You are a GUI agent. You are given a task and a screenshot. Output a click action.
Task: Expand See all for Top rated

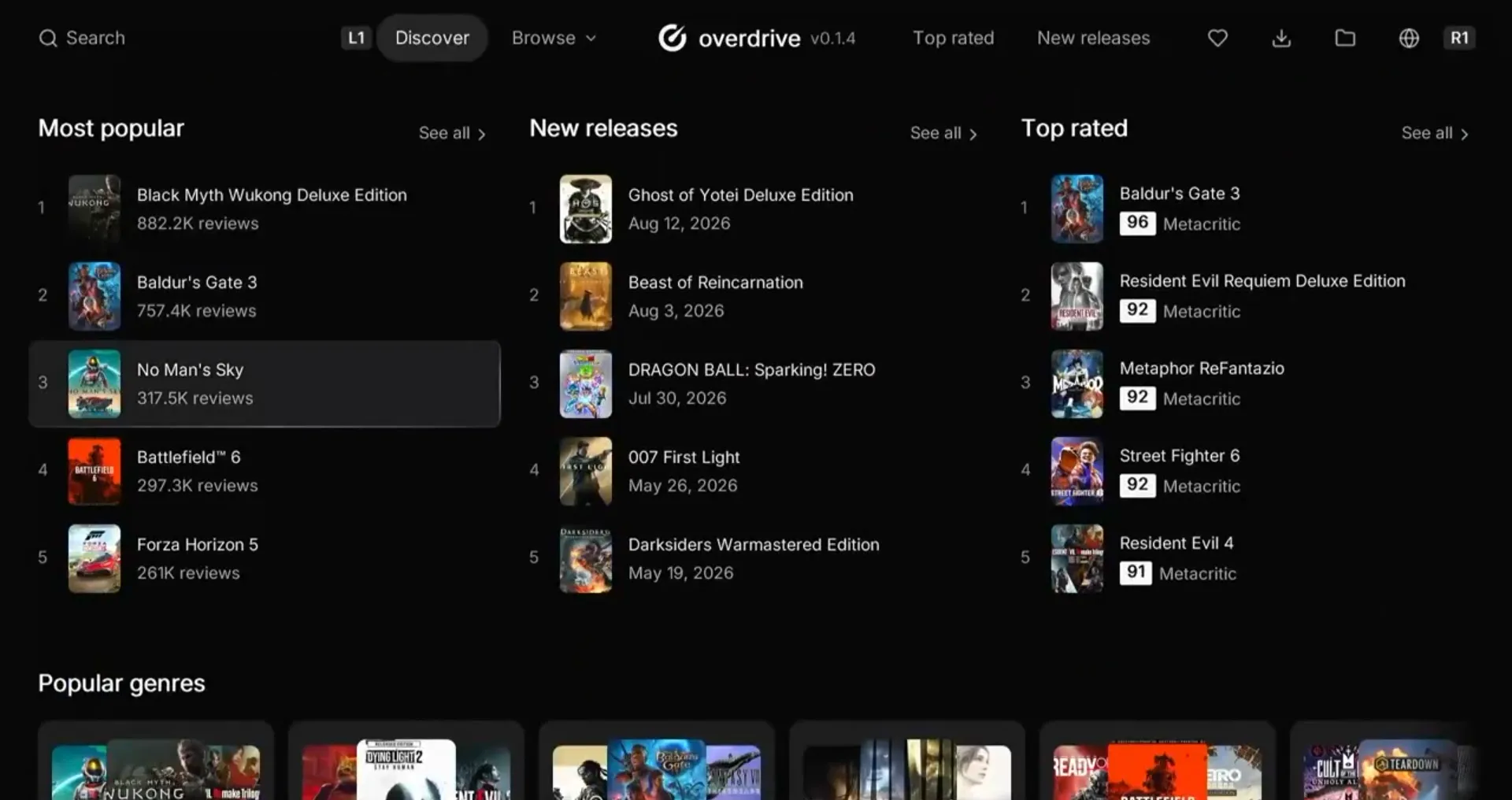coord(1435,133)
